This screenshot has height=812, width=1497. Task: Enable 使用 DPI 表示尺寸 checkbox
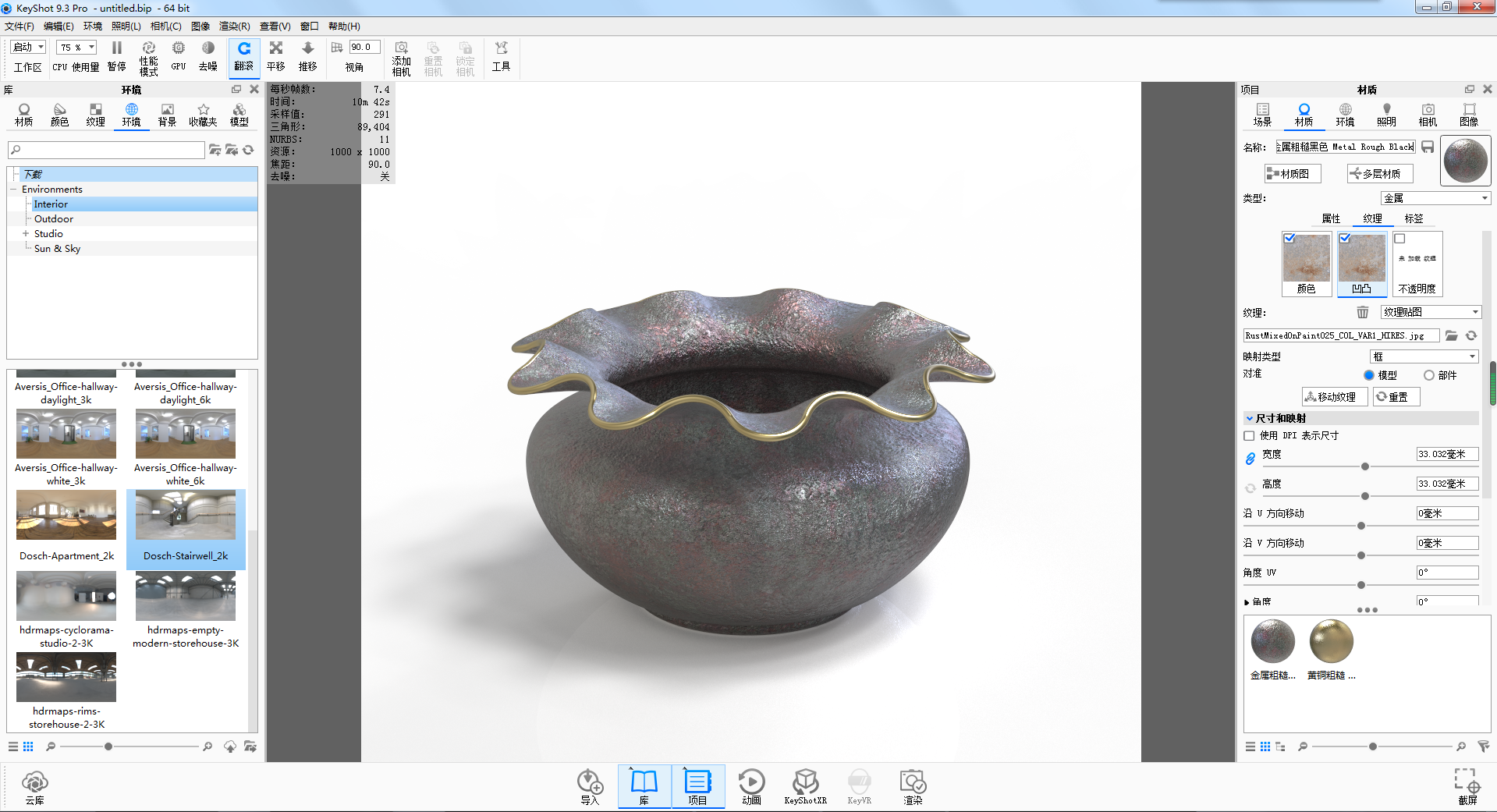1250,436
